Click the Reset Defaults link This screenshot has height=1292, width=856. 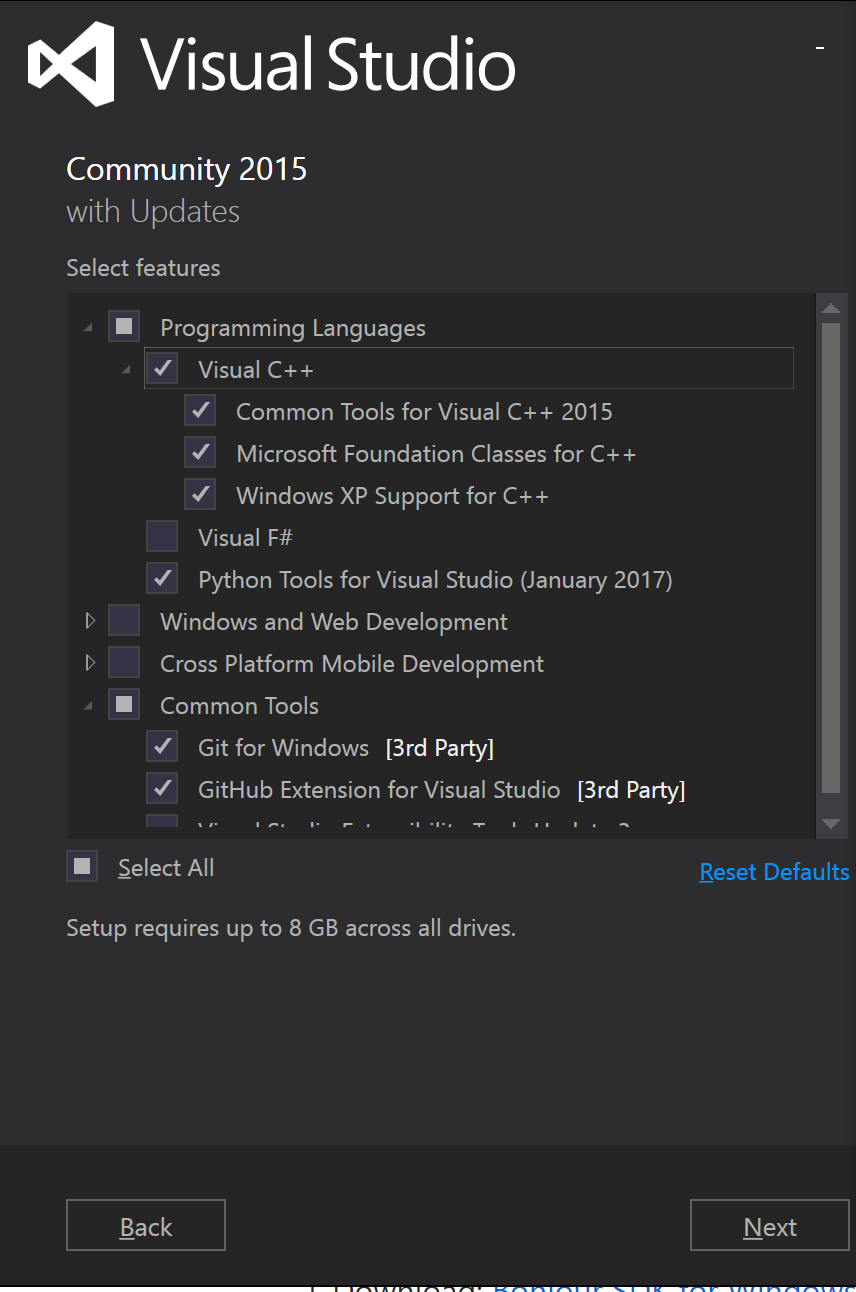[x=774, y=872]
